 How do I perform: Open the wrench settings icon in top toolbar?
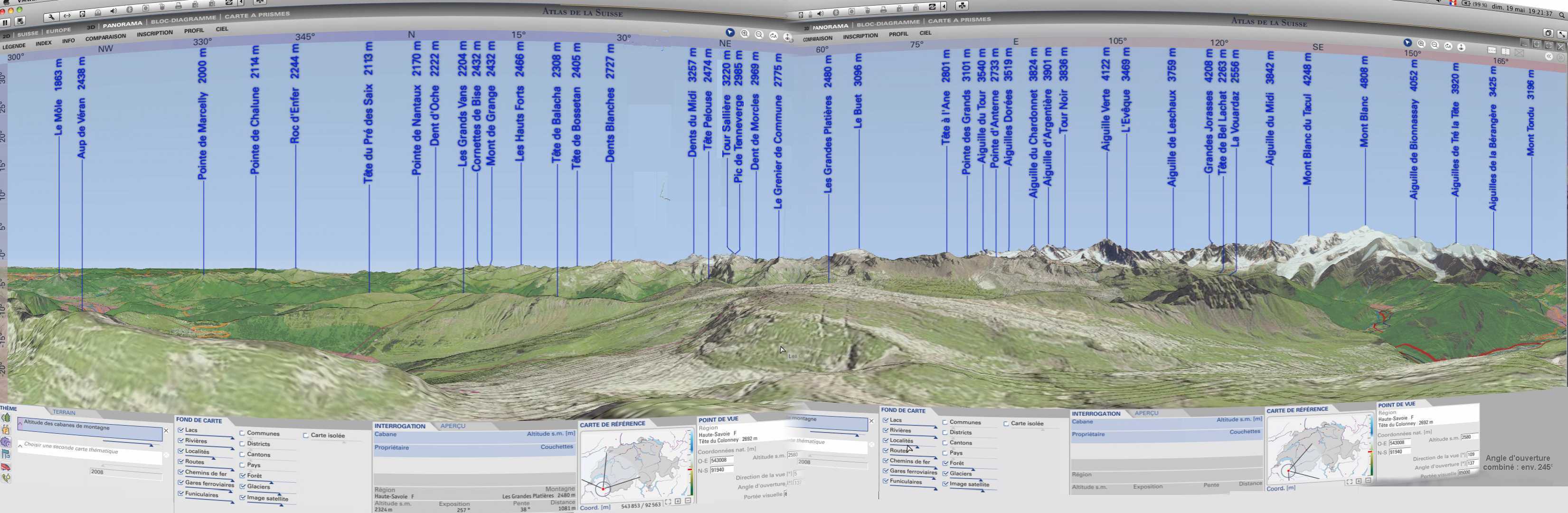[x=51, y=17]
